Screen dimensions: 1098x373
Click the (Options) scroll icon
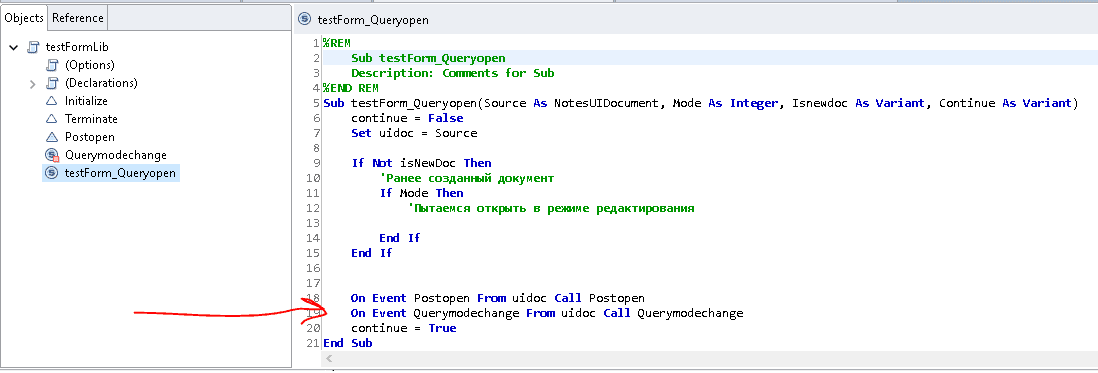(52, 65)
